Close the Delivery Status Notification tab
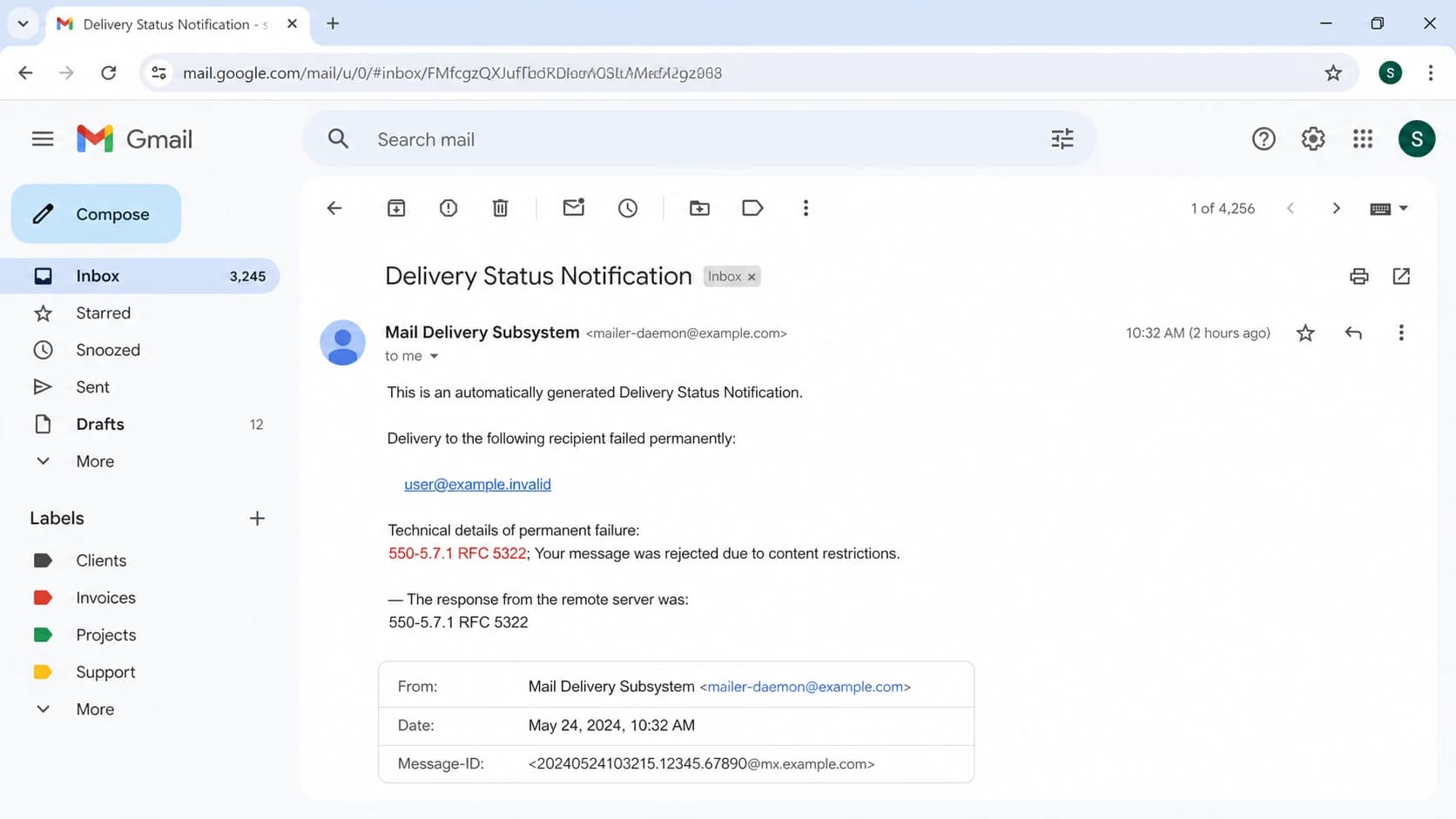This screenshot has width=1456, height=819. (293, 23)
